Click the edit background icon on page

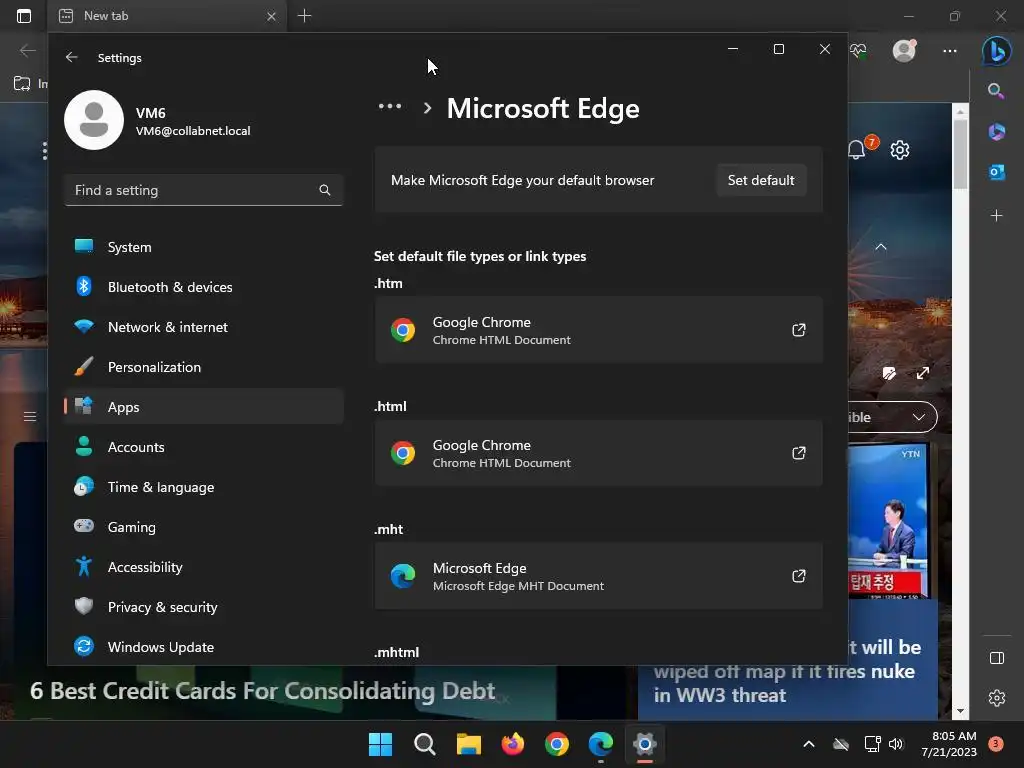(x=889, y=373)
